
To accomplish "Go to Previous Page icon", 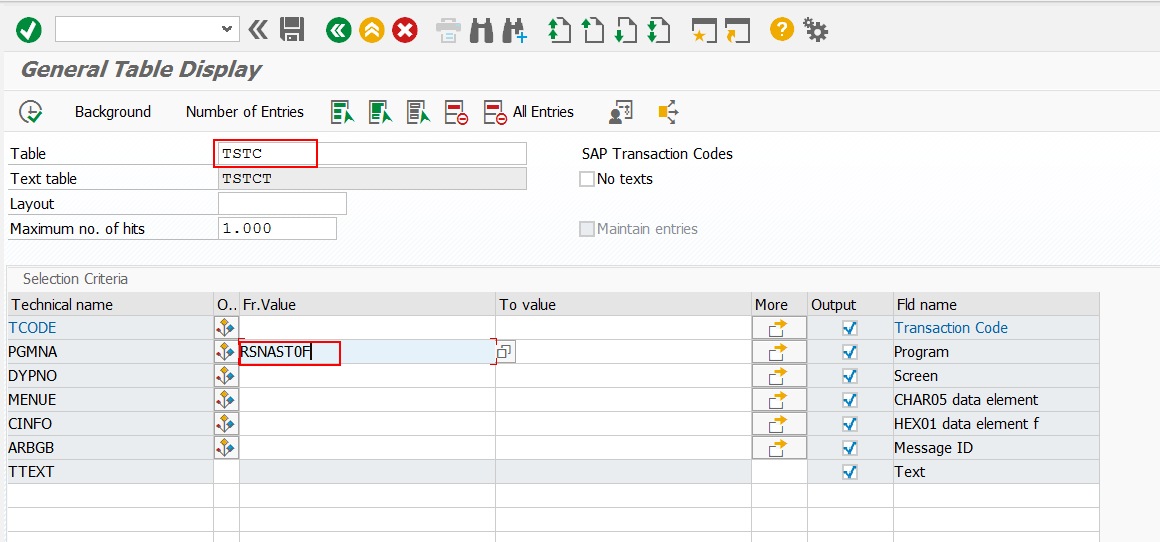I will (x=592, y=30).
